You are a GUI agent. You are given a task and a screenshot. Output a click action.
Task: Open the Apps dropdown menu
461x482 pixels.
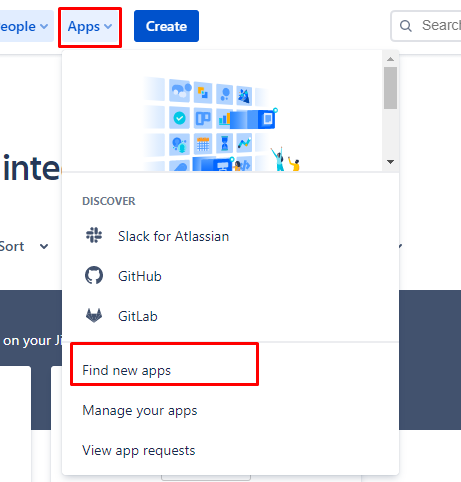[90, 26]
